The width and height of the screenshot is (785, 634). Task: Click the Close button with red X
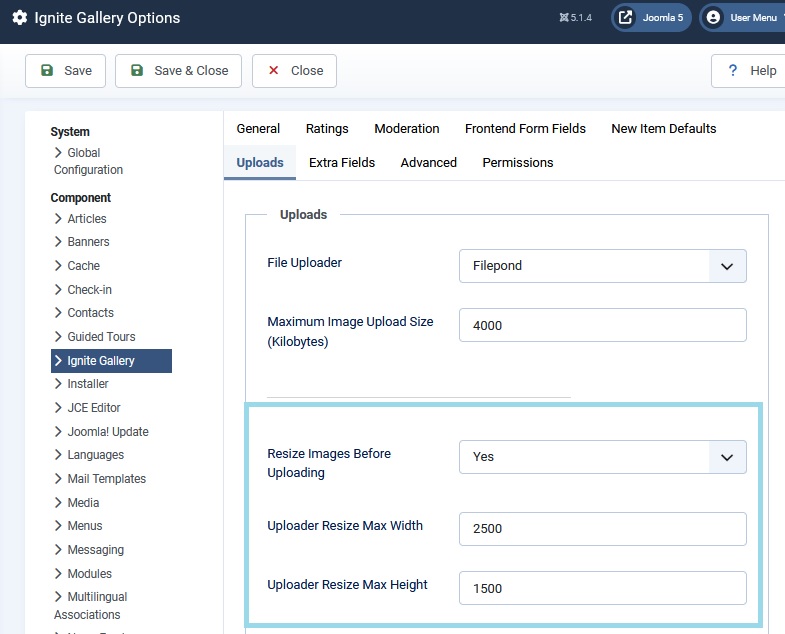pos(294,71)
